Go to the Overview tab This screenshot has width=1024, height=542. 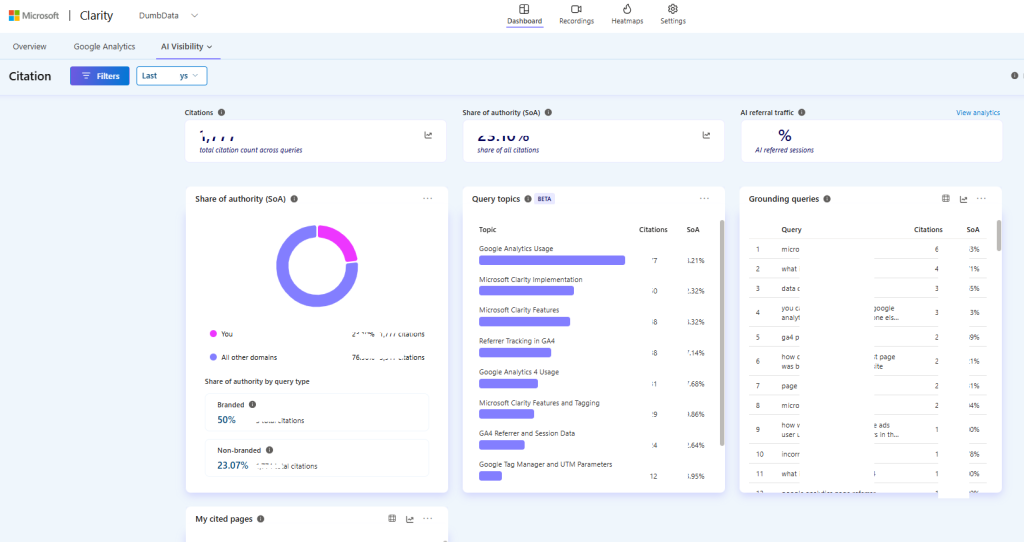29,47
